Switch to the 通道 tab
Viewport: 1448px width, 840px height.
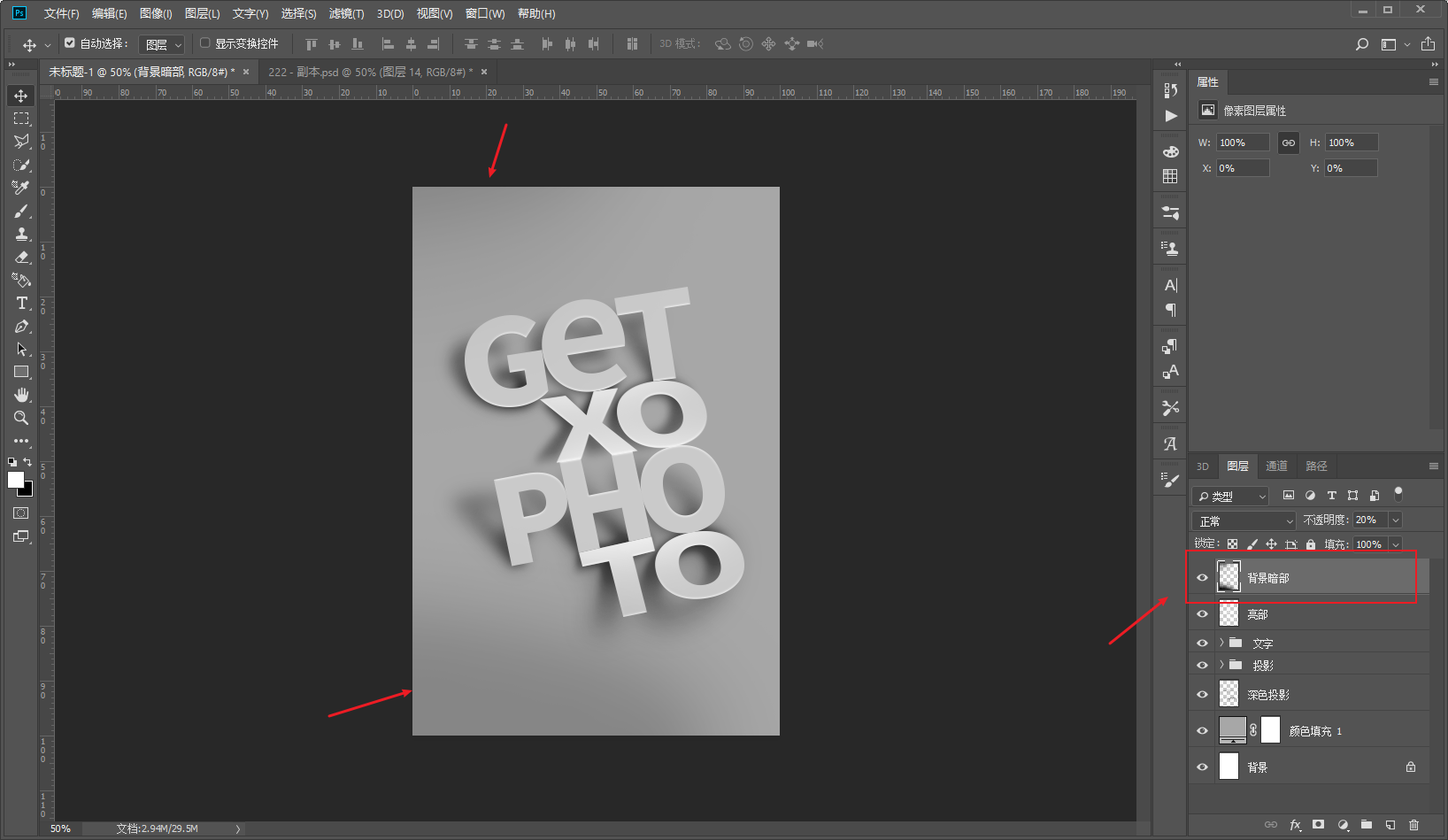[x=1276, y=466]
